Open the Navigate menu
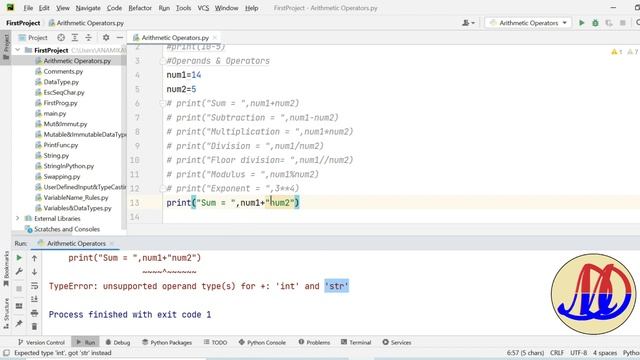 click(x=88, y=8)
